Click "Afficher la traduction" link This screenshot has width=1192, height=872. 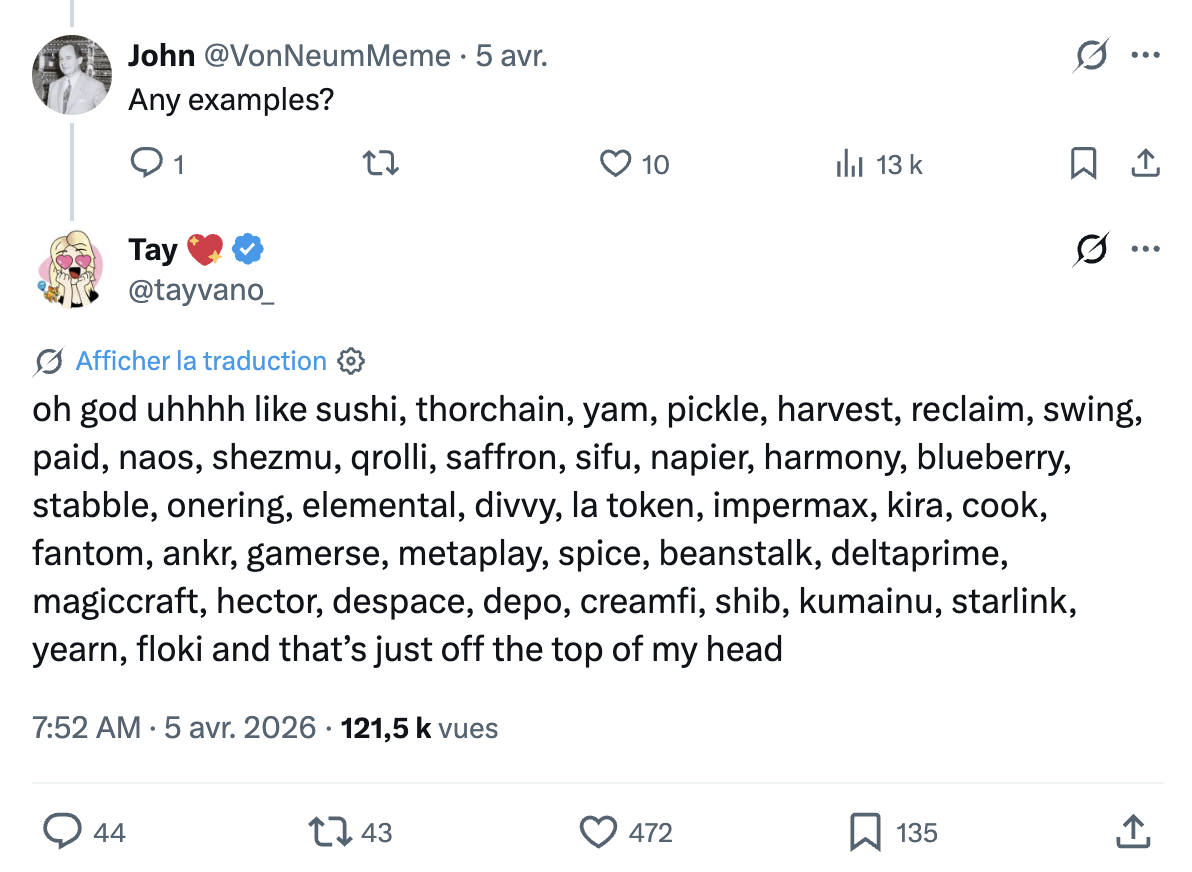(201, 361)
